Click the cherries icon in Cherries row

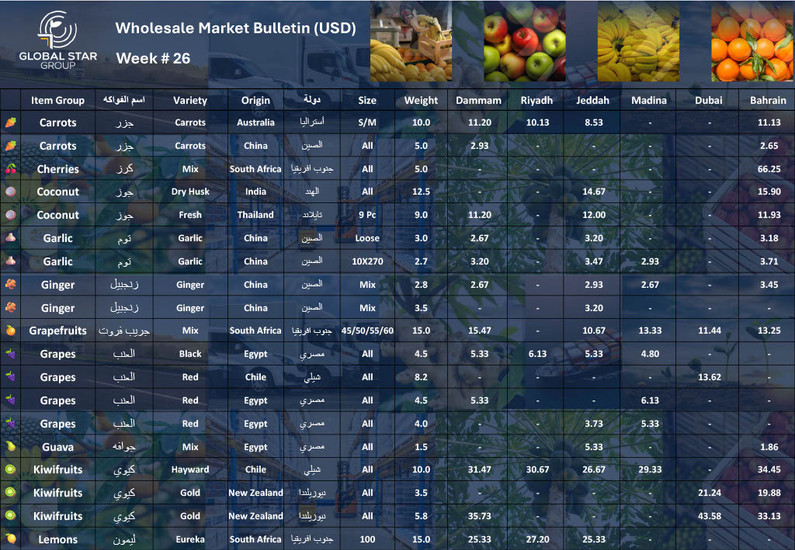(x=10, y=169)
